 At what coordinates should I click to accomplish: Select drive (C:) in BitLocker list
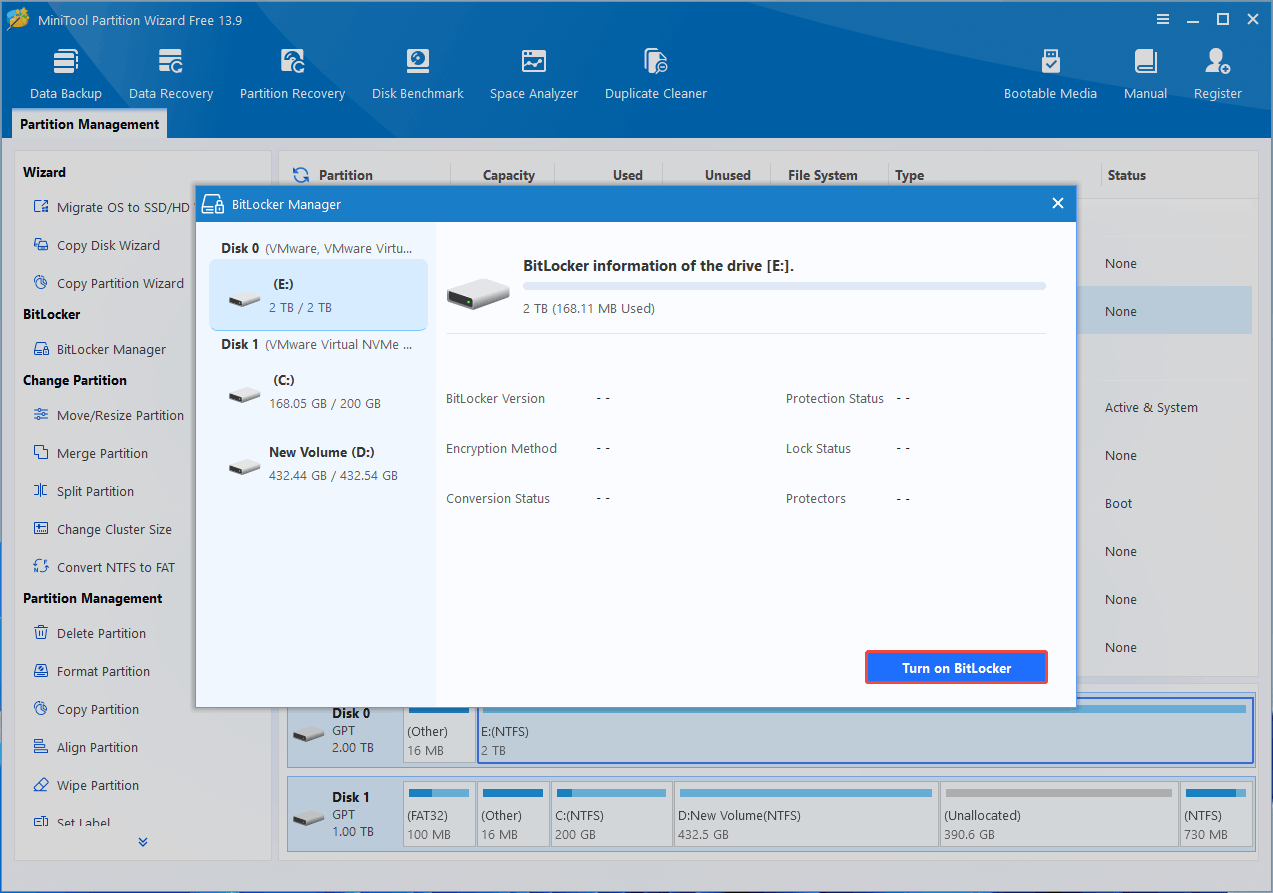[x=318, y=392]
